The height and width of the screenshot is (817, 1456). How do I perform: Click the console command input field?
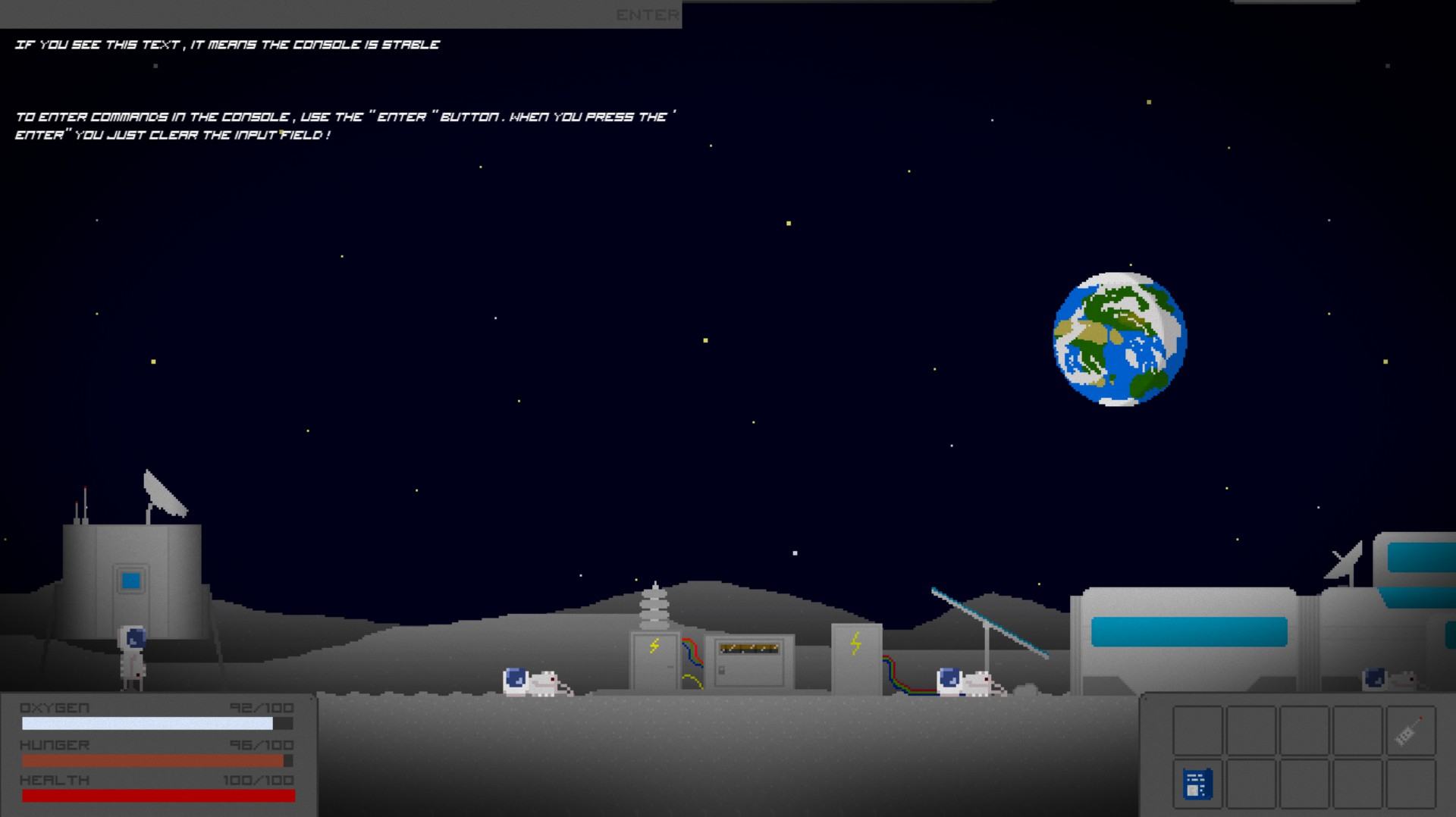pos(303,14)
